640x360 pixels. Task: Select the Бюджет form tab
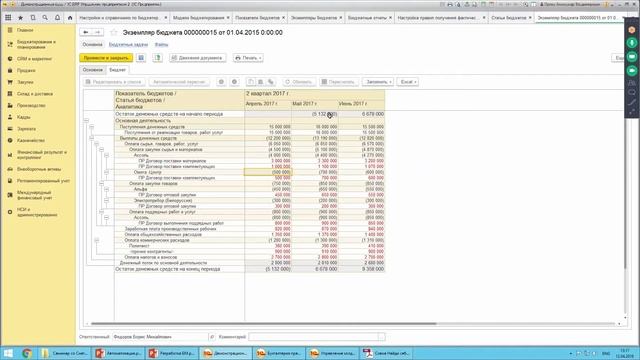coord(118,70)
